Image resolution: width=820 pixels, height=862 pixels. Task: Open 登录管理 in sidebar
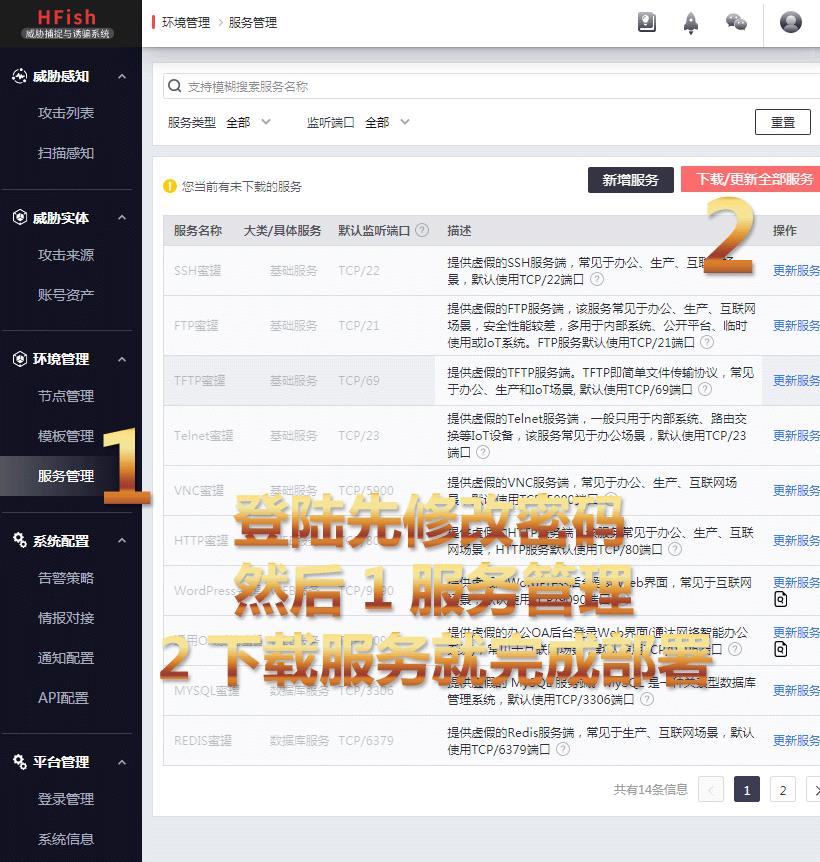pos(66,799)
